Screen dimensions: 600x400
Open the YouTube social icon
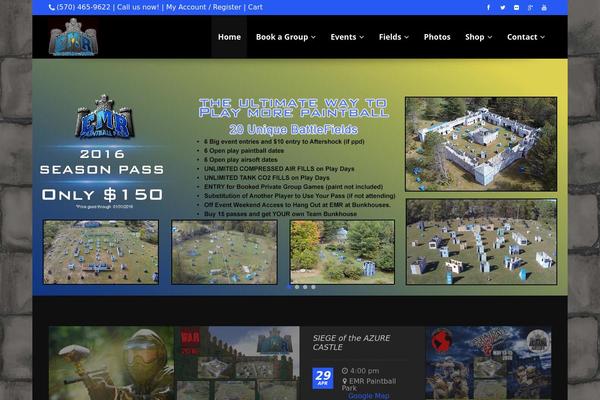[x=544, y=7]
